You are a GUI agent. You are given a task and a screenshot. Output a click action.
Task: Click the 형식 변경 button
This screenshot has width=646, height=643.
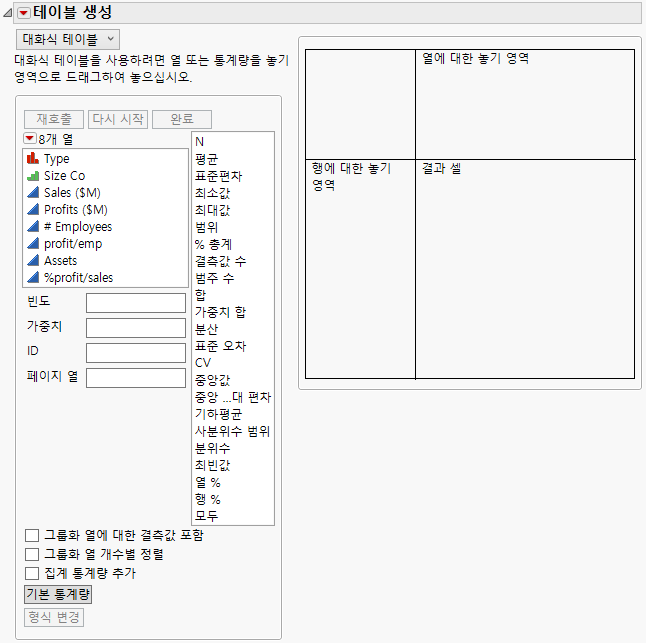click(54, 617)
